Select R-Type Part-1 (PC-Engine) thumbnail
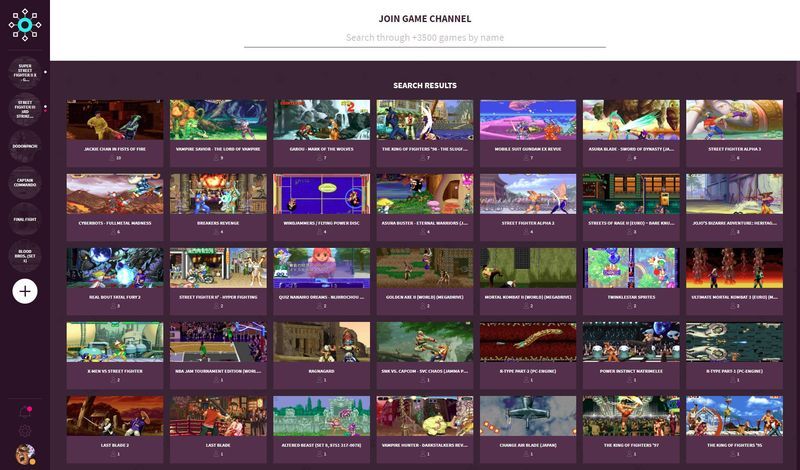 (x=734, y=342)
